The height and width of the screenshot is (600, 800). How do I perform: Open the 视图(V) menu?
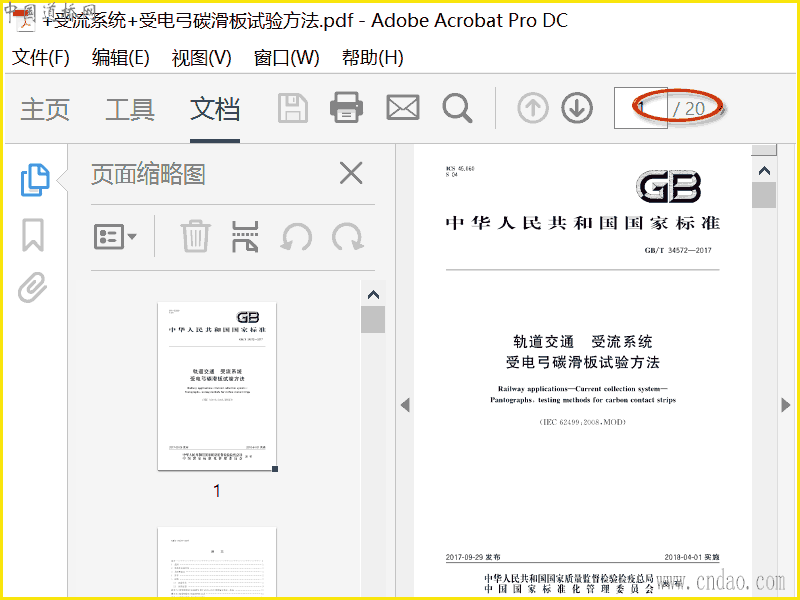(x=202, y=57)
